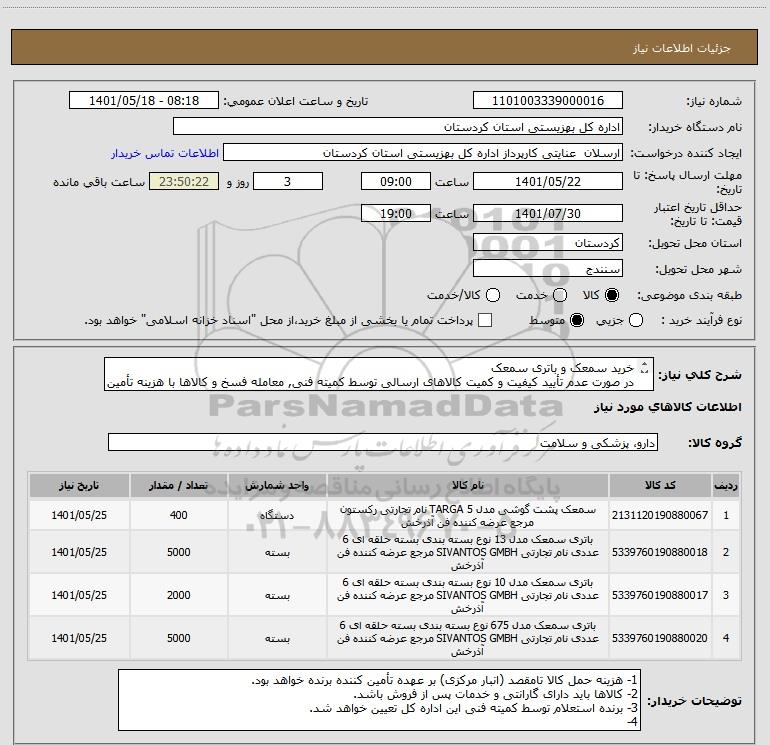Click the delivery city field سنندج

(548, 269)
